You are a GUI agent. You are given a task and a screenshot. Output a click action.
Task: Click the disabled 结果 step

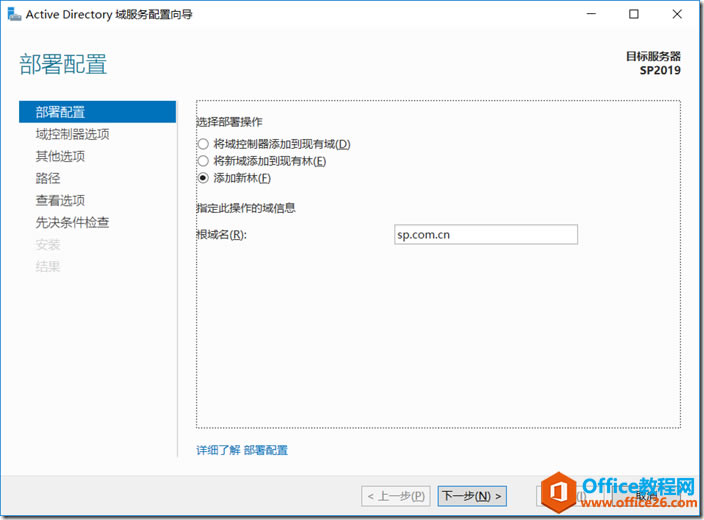(48, 266)
